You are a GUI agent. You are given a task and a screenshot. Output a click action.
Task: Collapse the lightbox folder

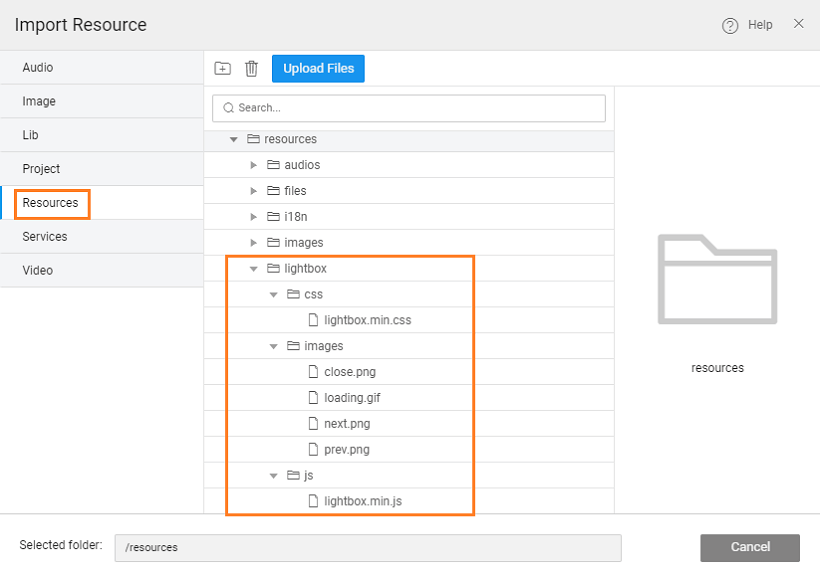(254, 269)
